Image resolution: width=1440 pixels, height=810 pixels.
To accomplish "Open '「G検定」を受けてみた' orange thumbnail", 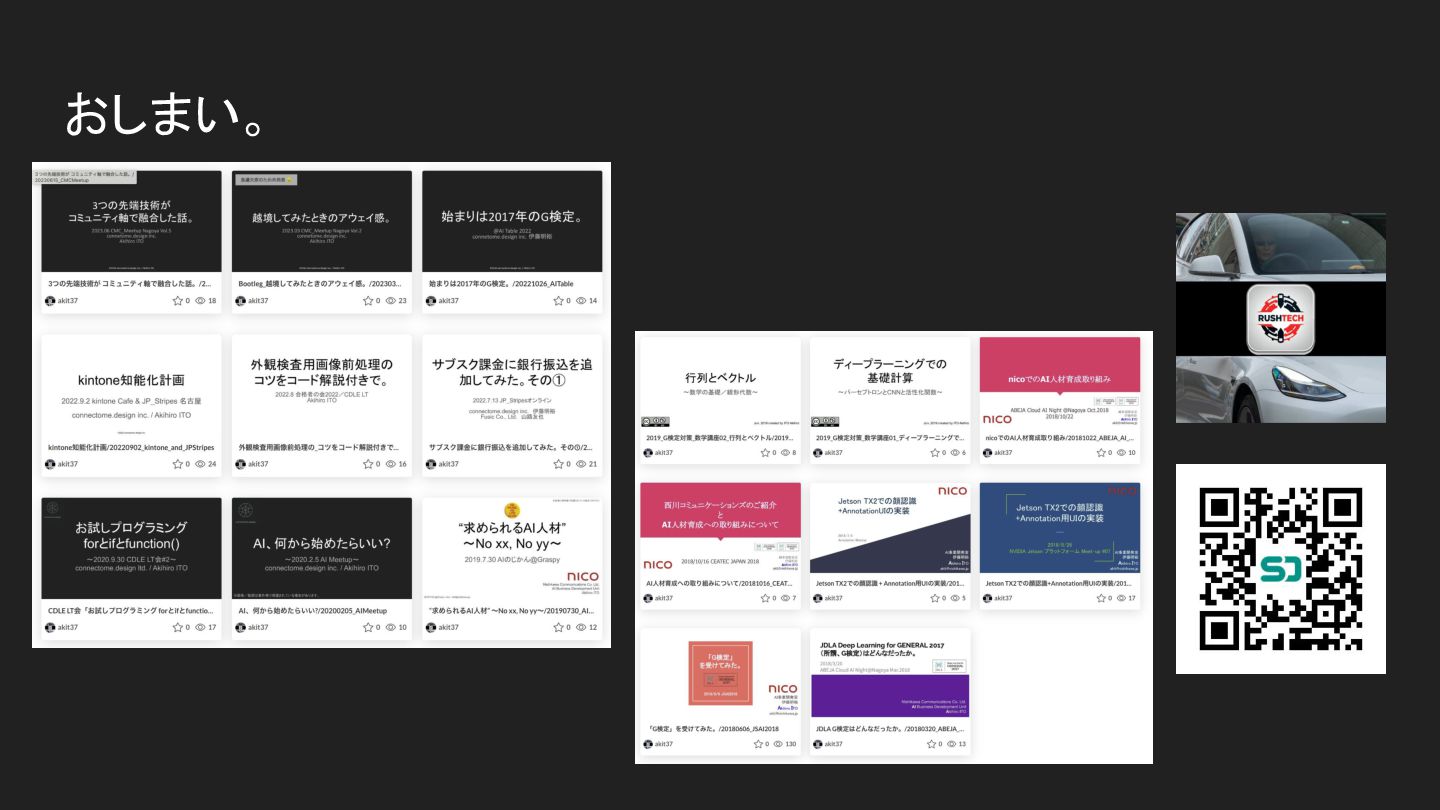I will point(720,673).
